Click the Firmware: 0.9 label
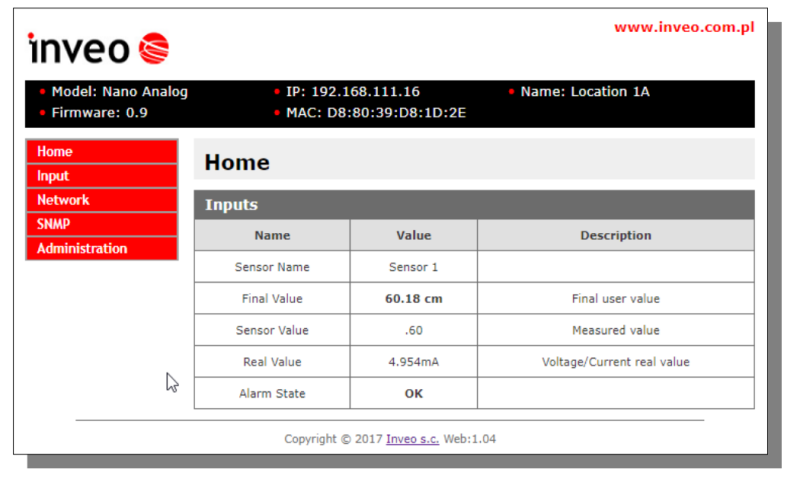Image resolution: width=800 pixels, height=482 pixels. pyautogui.click(x=99, y=113)
